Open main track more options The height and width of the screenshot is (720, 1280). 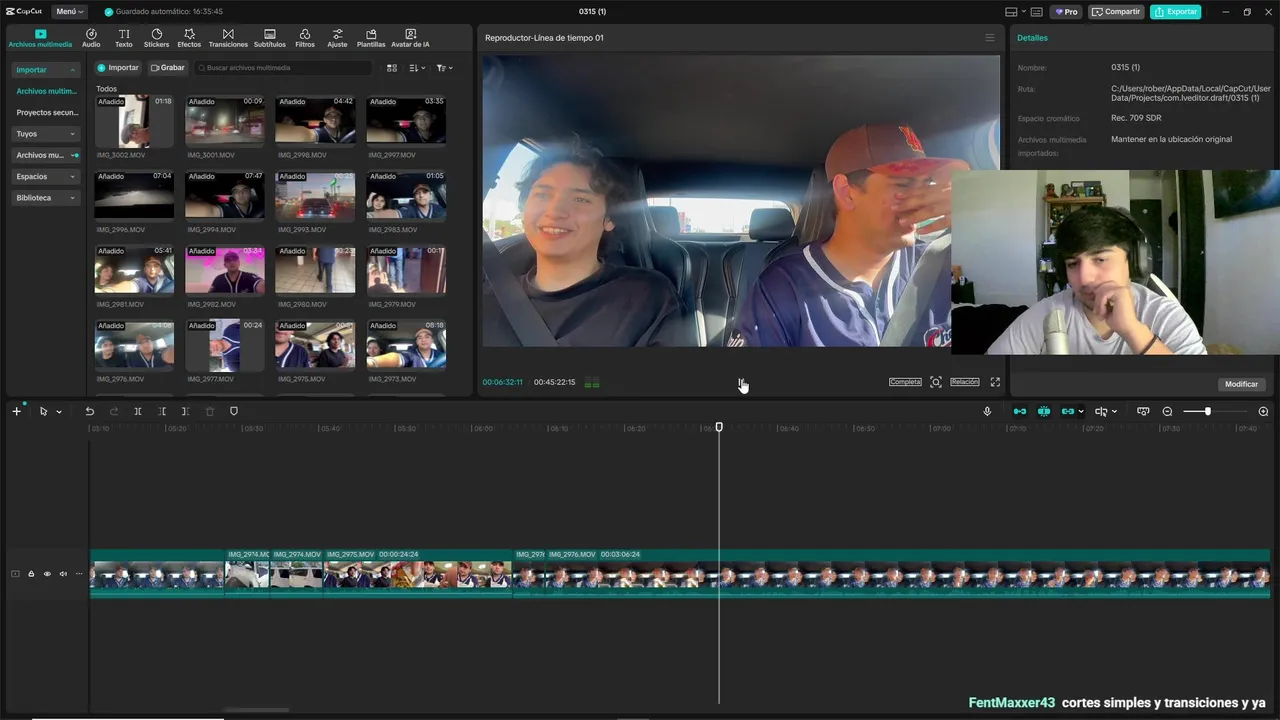79,574
